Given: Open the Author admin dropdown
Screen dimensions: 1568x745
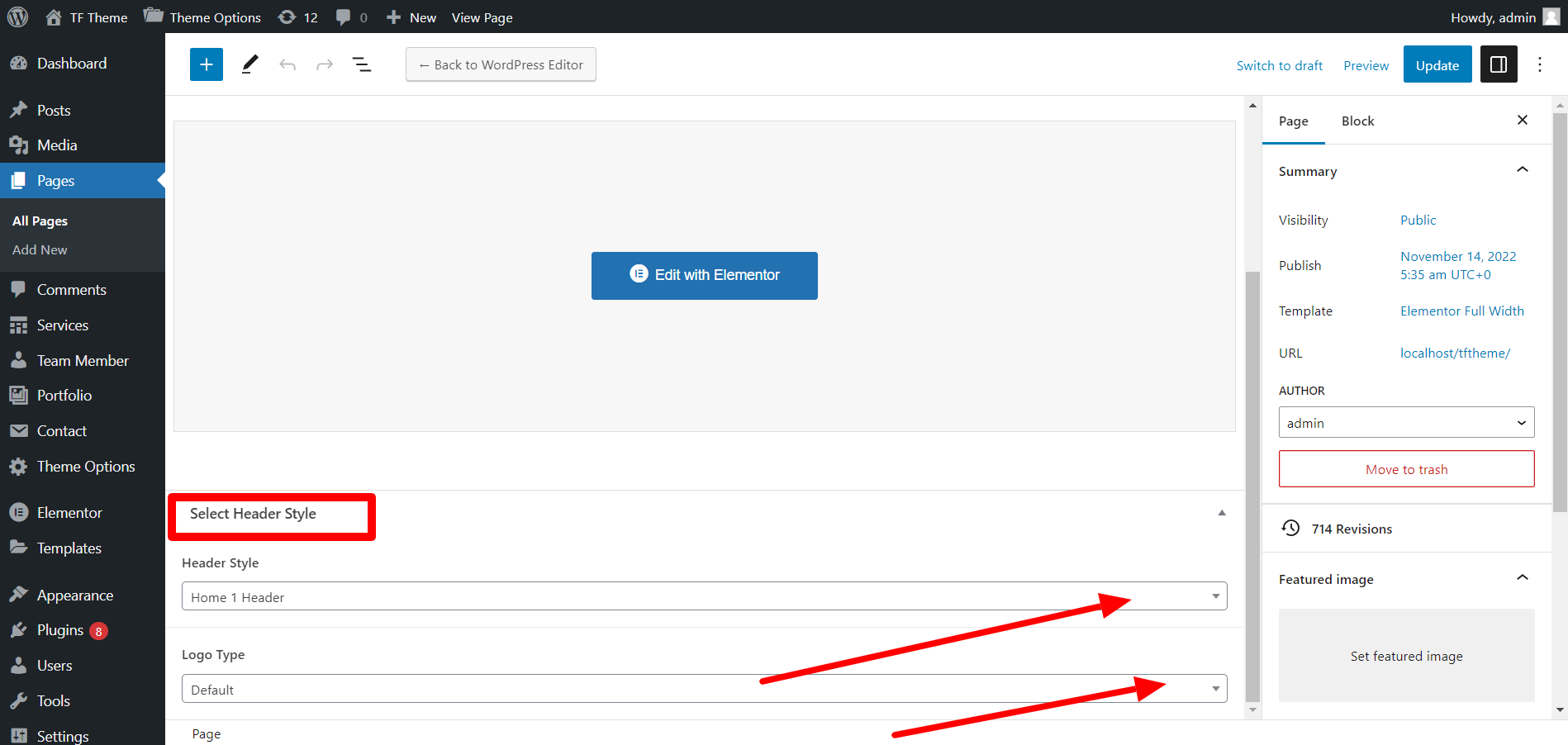Looking at the screenshot, I should click(1406, 422).
